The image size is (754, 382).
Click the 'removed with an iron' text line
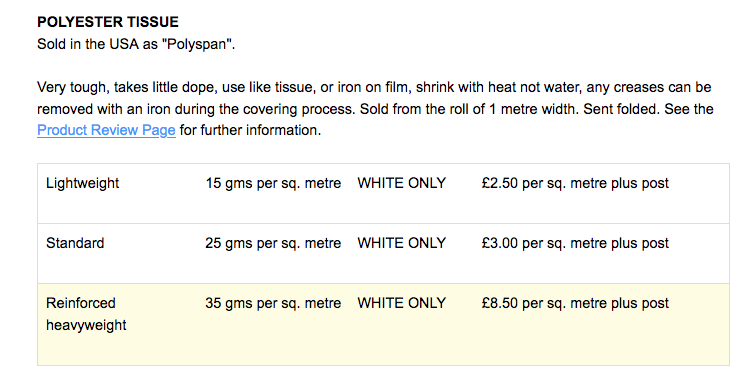[375, 109]
